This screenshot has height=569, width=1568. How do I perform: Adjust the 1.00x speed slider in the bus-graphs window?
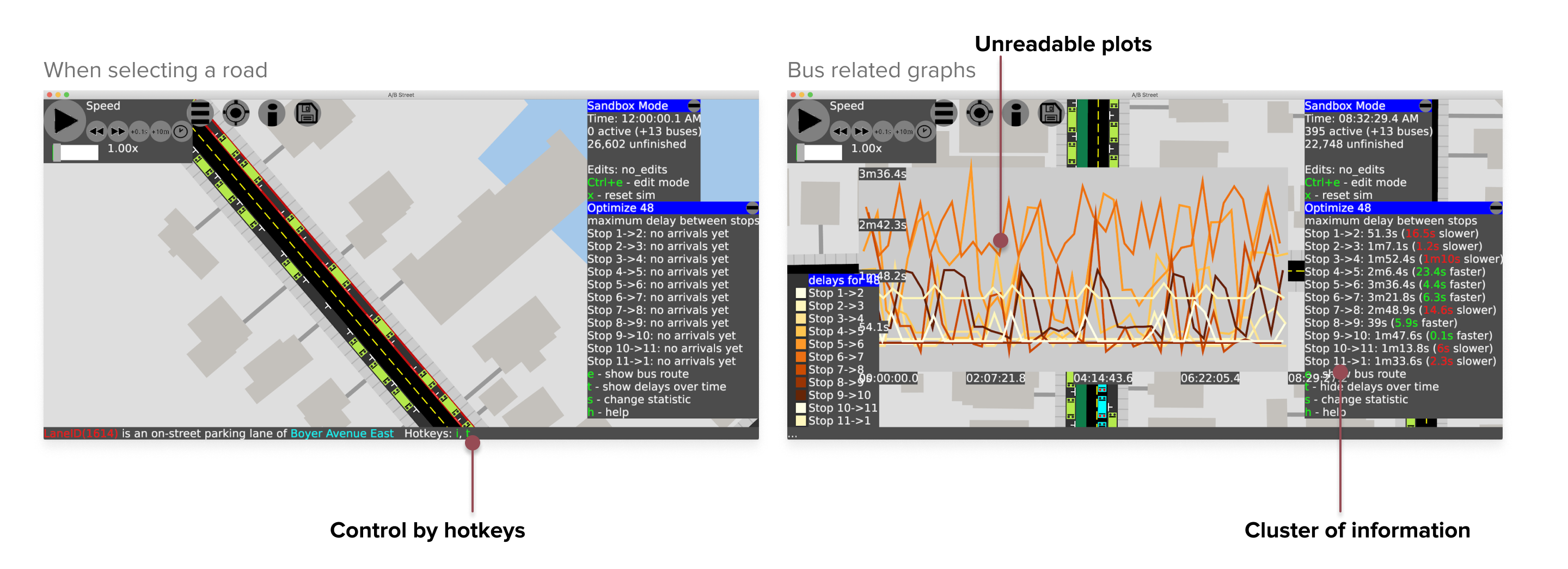tap(819, 152)
